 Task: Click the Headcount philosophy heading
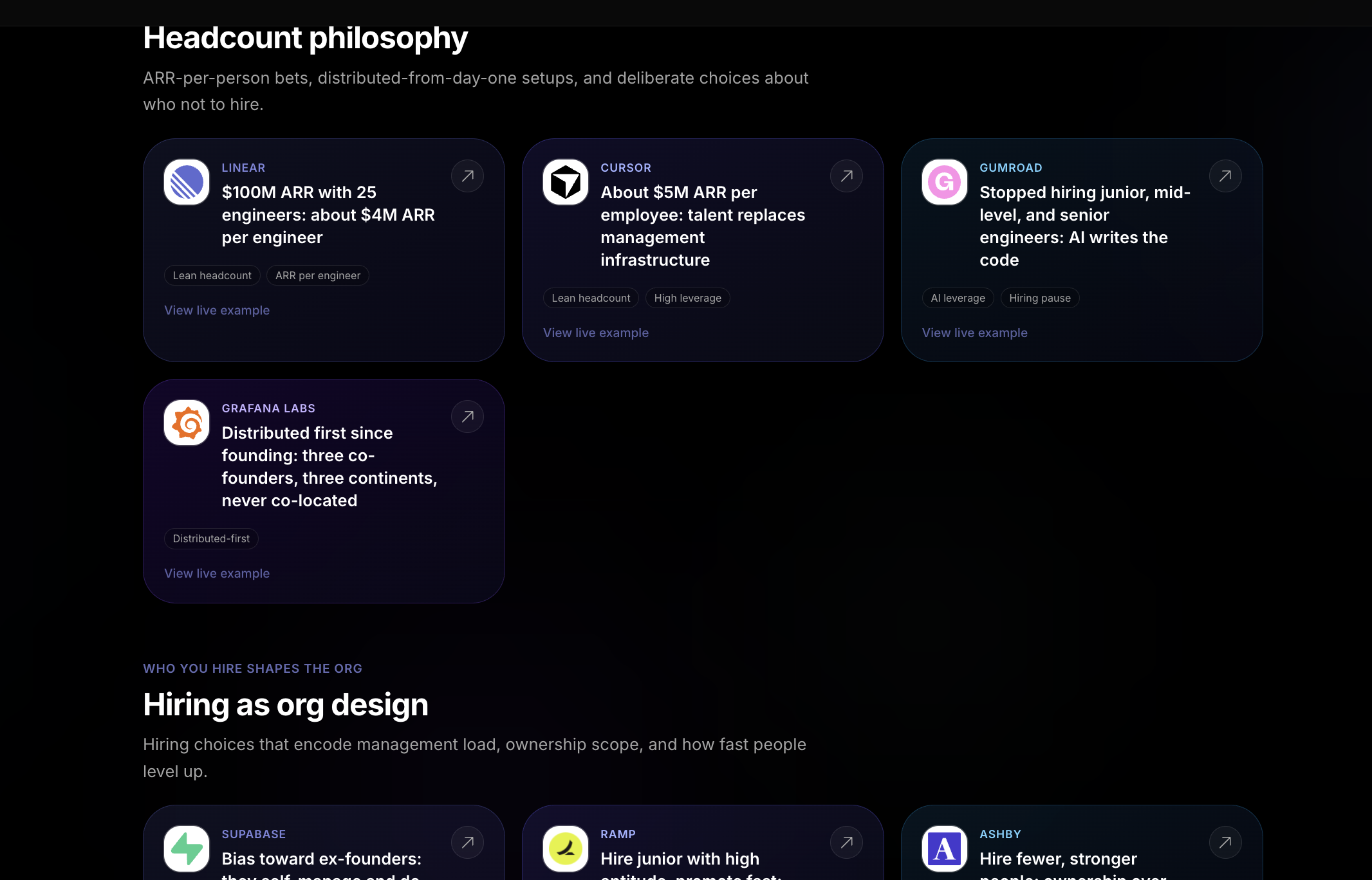coord(305,38)
